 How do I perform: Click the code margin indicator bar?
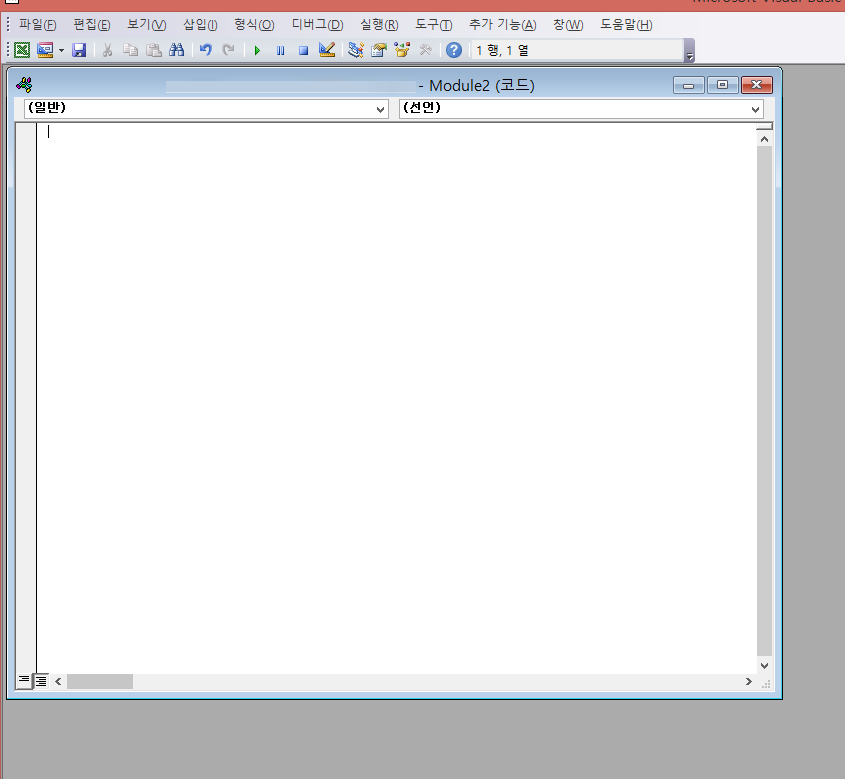coord(25,398)
